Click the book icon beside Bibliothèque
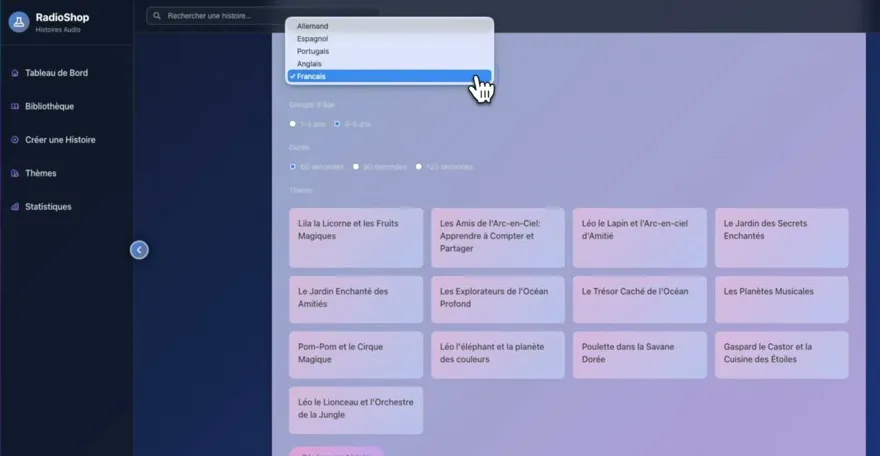Screen dimensions: 880x456 click(15, 107)
